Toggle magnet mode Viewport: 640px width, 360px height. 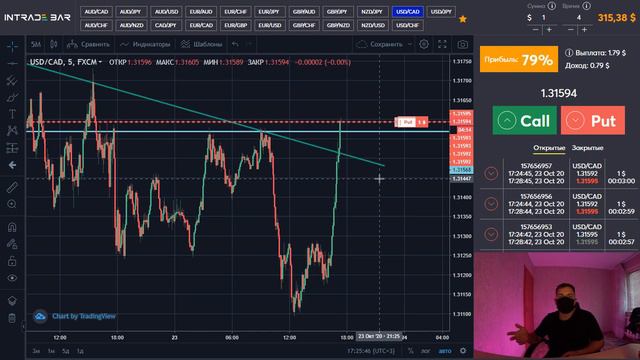12,227
